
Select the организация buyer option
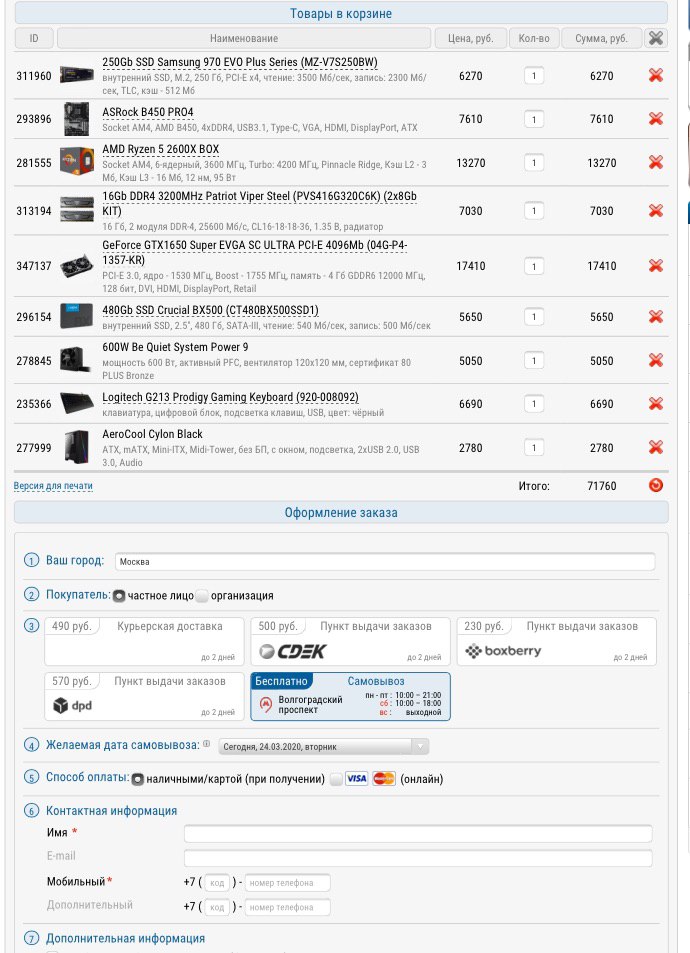click(x=202, y=596)
